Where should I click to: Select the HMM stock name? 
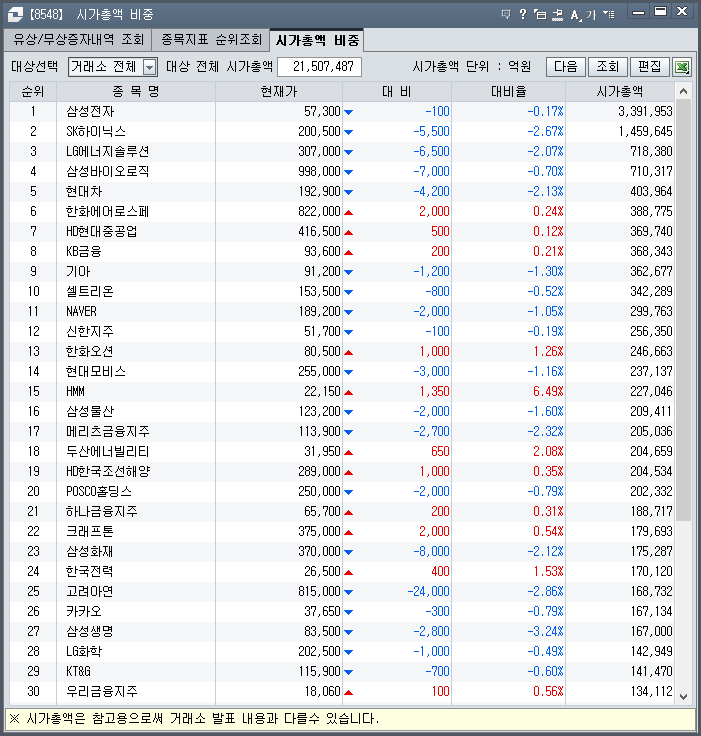pyautogui.click(x=75, y=391)
